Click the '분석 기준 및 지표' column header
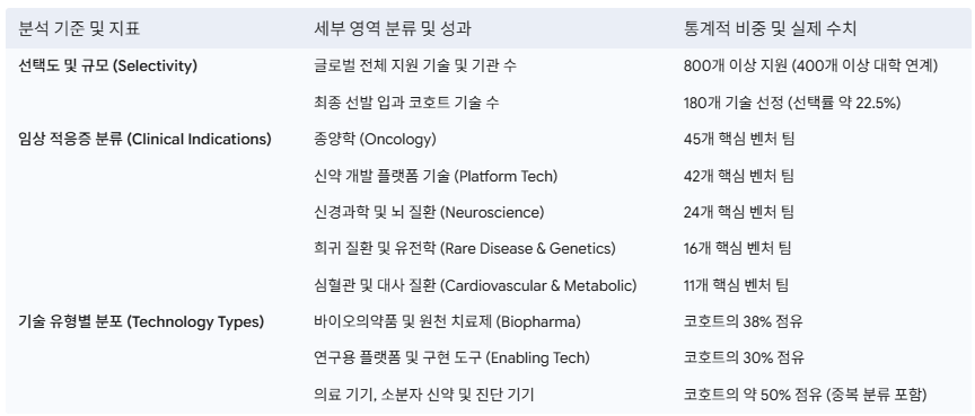Image resolution: width=975 pixels, height=416 pixels. (x=80, y=29)
